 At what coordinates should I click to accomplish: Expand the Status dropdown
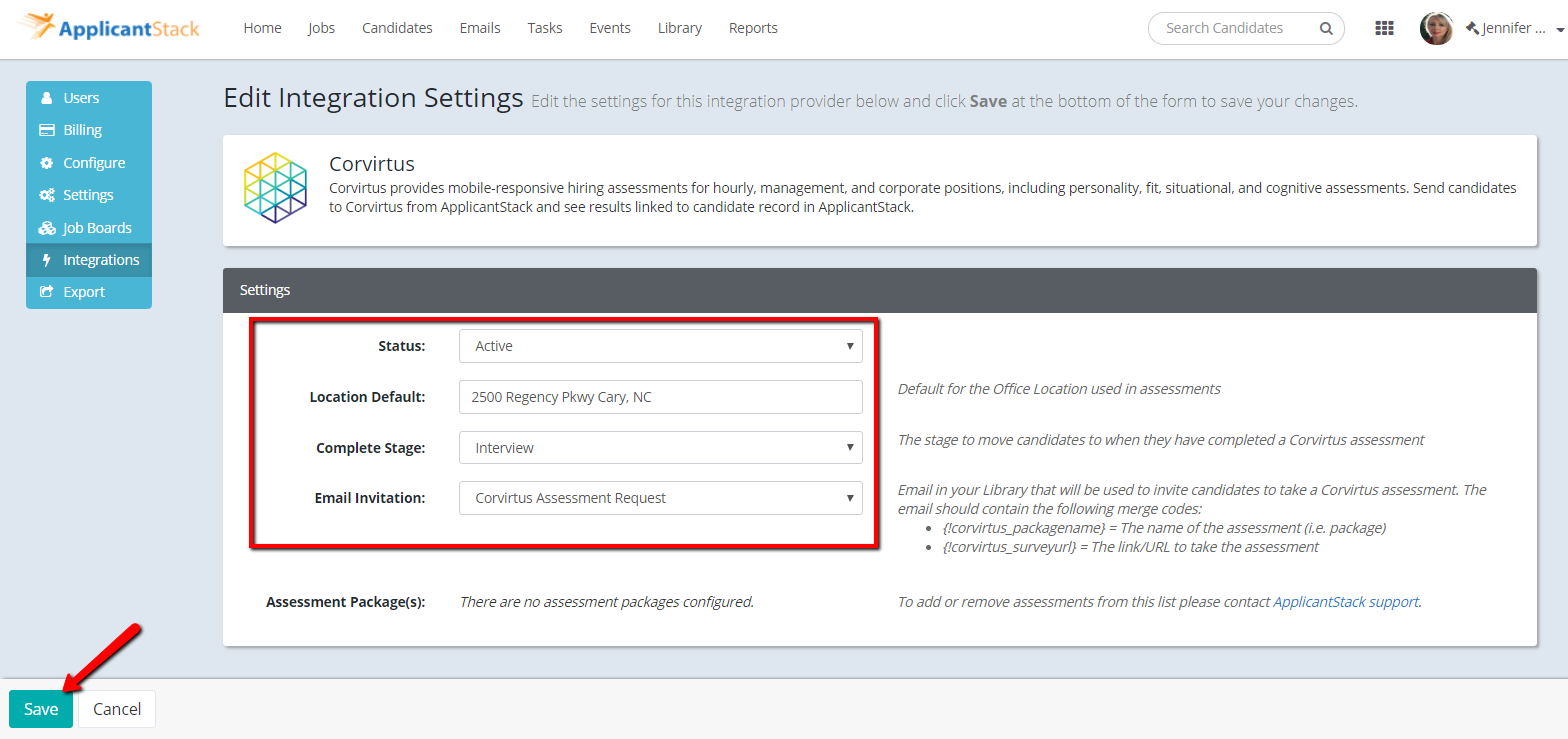tap(660, 346)
